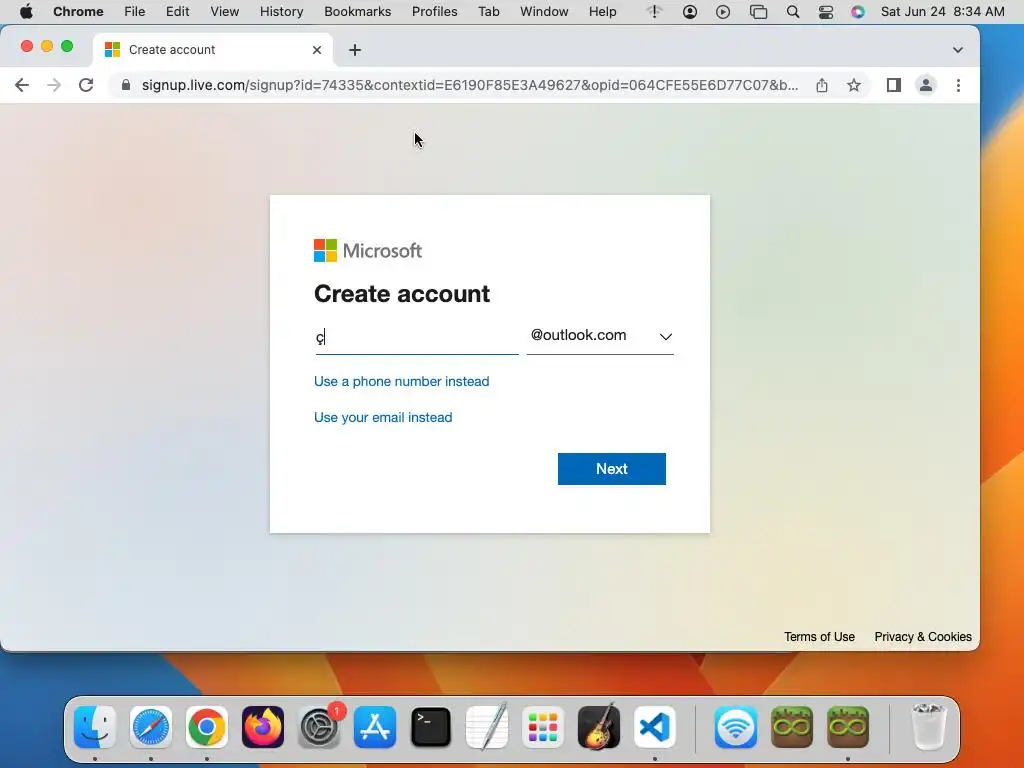Open Finder from the Dock
The width and height of the screenshot is (1024, 768).
[95, 727]
